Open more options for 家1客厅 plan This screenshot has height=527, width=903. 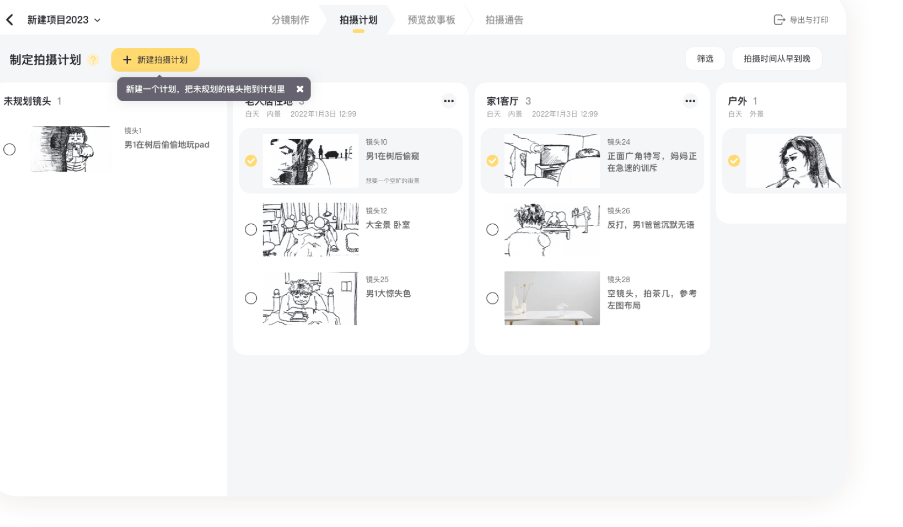690,101
